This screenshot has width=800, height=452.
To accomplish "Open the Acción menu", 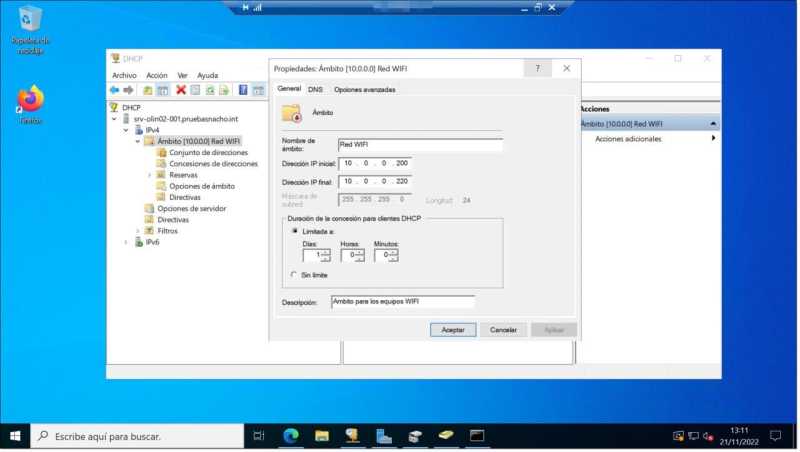I will 157,75.
